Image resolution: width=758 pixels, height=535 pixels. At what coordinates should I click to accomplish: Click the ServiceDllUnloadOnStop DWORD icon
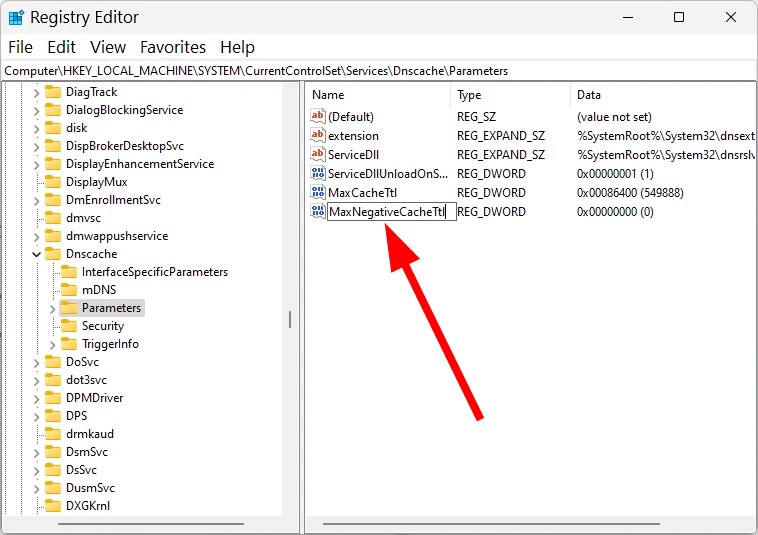318,174
